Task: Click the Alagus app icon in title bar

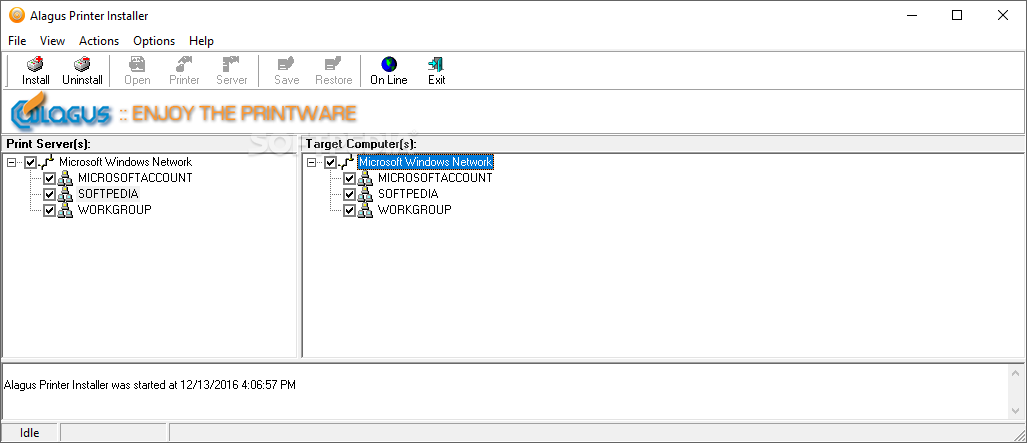Action: coord(17,15)
